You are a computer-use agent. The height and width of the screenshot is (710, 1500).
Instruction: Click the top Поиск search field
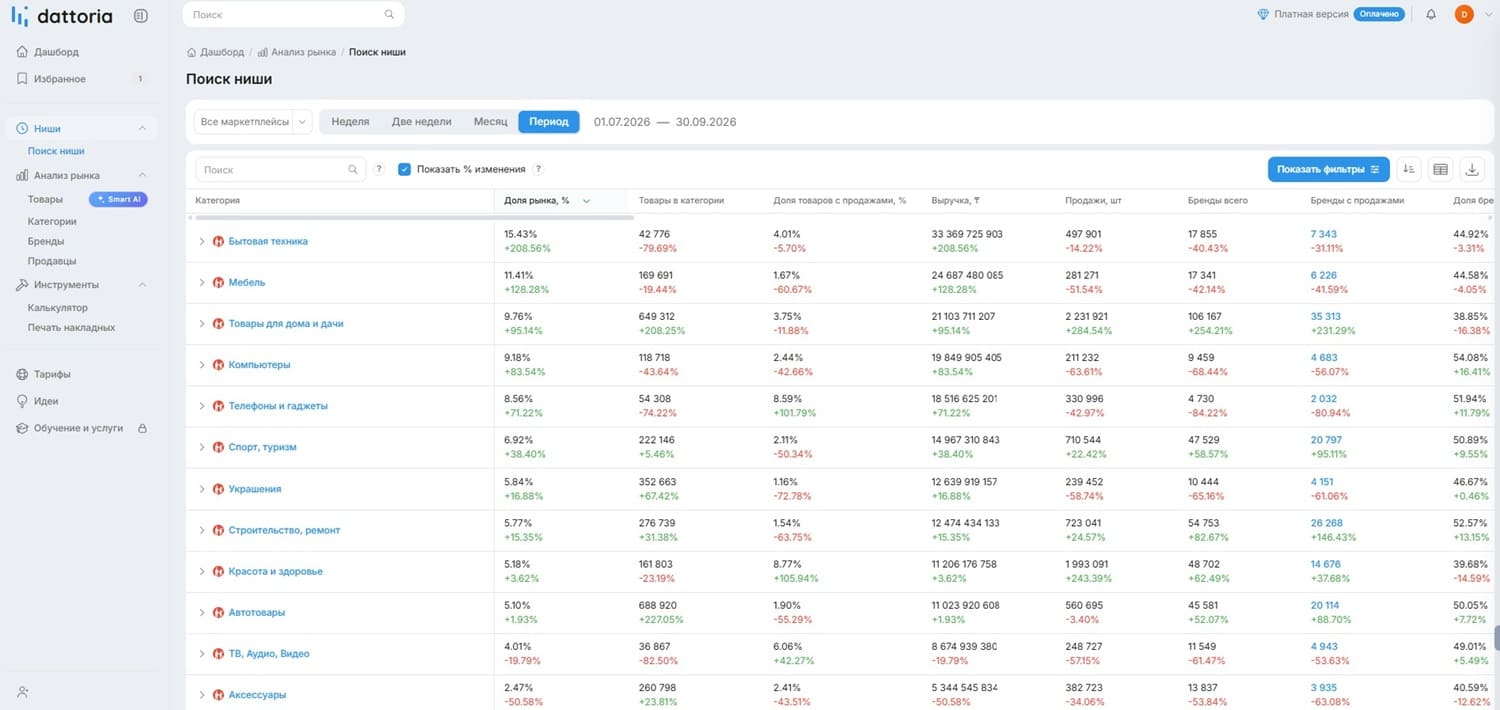pyautogui.click(x=294, y=15)
